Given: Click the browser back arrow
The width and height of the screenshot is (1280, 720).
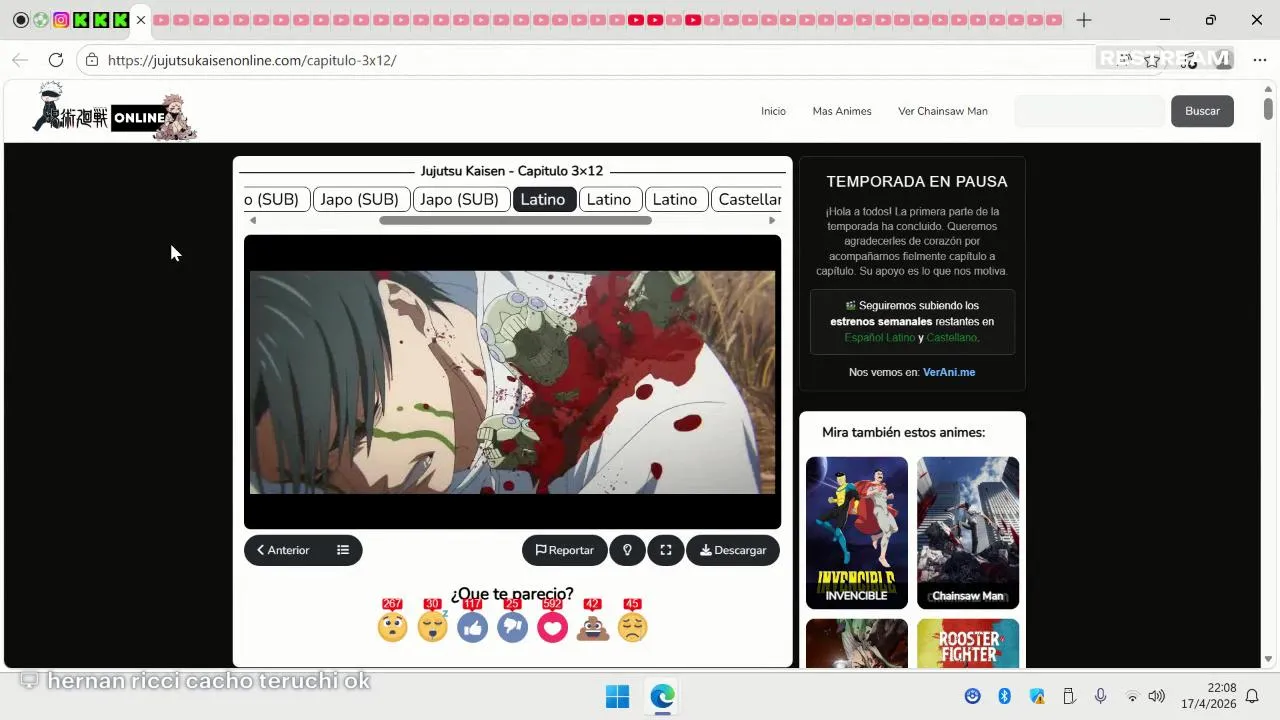Looking at the screenshot, I should [x=20, y=60].
